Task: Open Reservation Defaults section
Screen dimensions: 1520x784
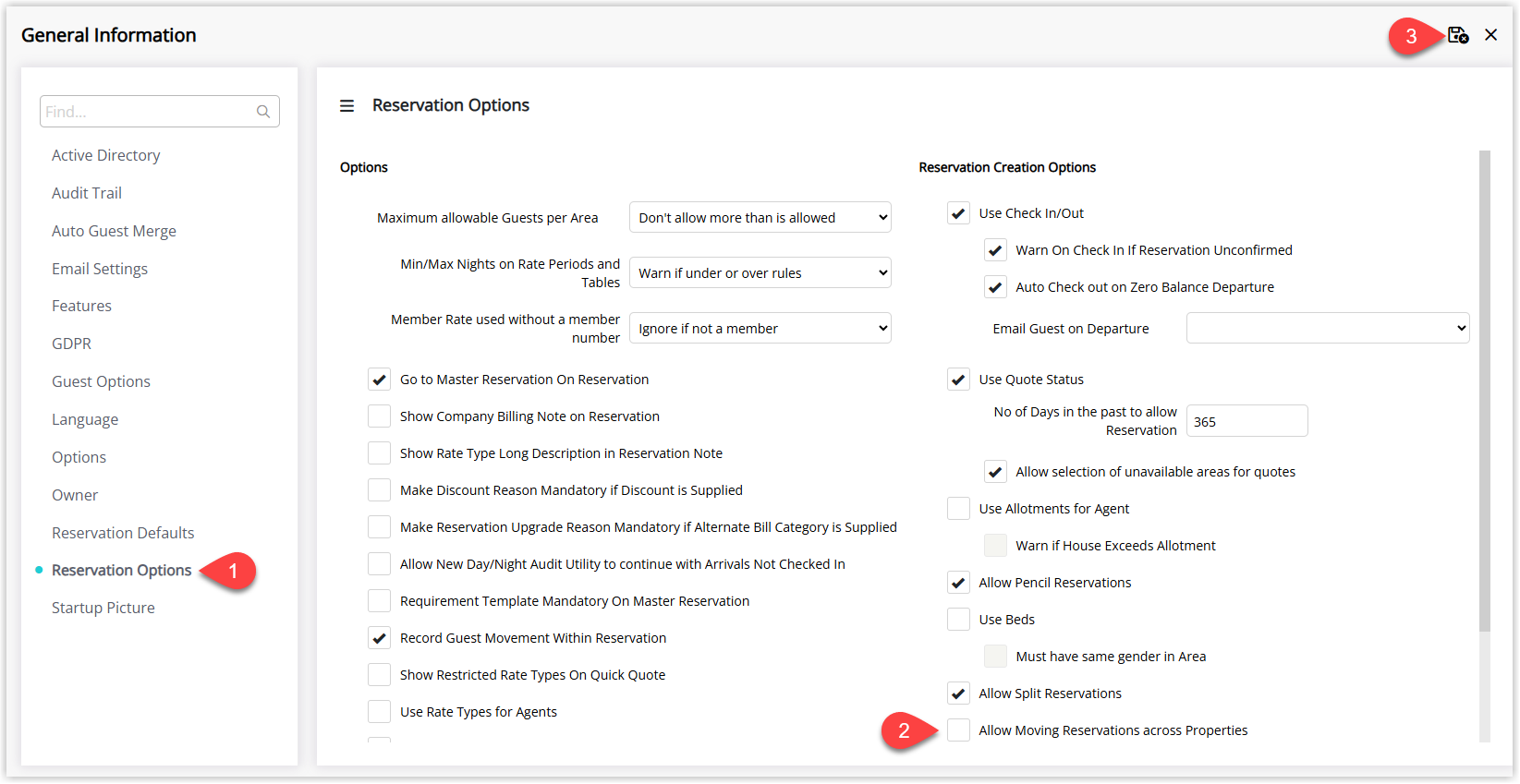Action: [123, 533]
